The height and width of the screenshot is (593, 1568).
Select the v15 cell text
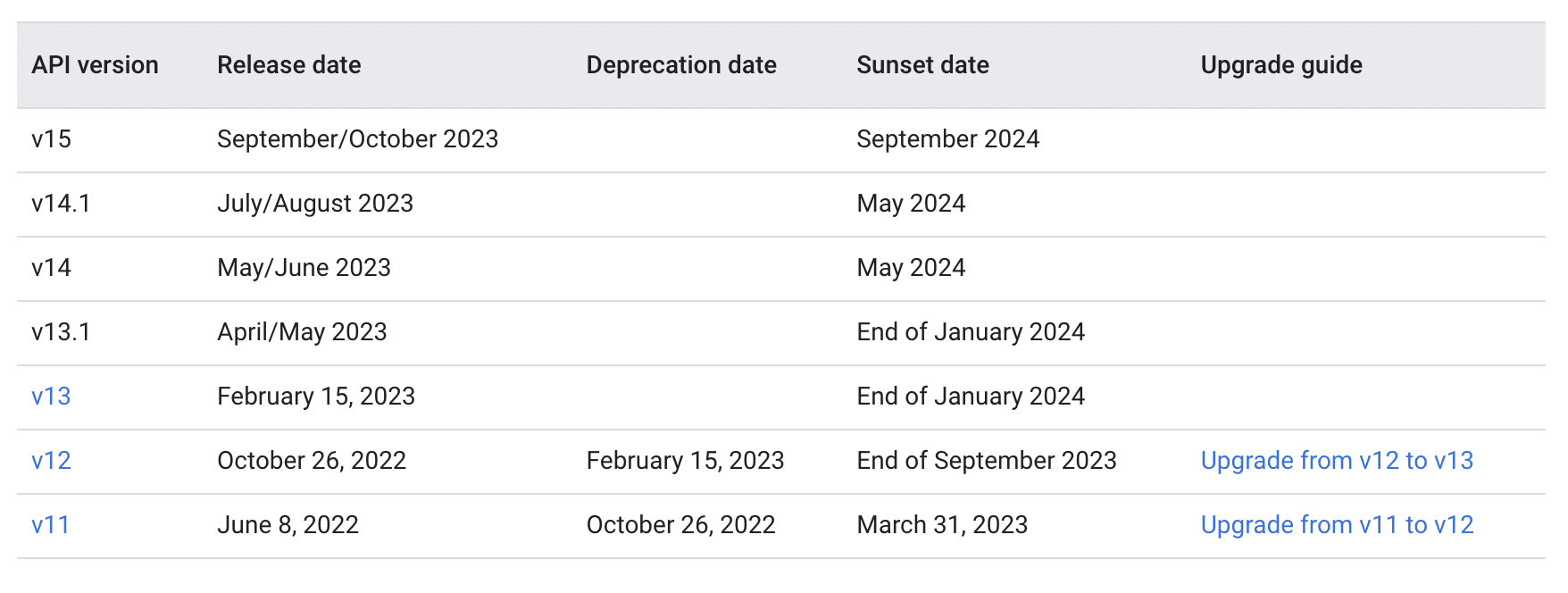[51, 139]
